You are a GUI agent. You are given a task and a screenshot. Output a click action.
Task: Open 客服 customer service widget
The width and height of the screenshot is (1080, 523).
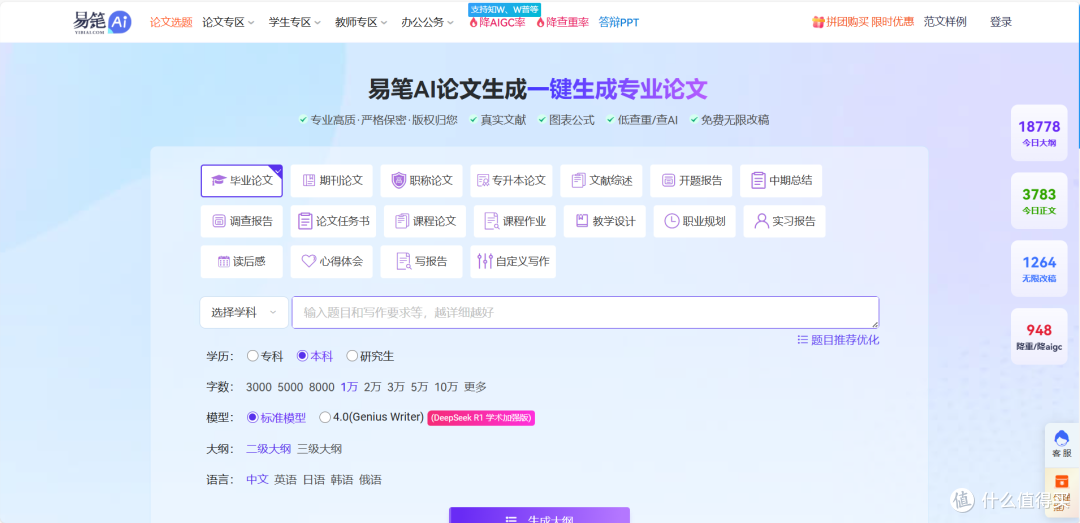pyautogui.click(x=1062, y=445)
